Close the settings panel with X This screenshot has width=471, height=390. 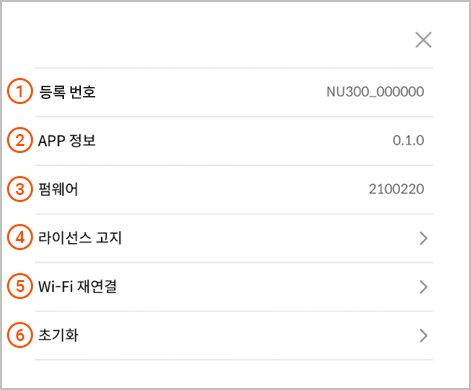tap(423, 40)
